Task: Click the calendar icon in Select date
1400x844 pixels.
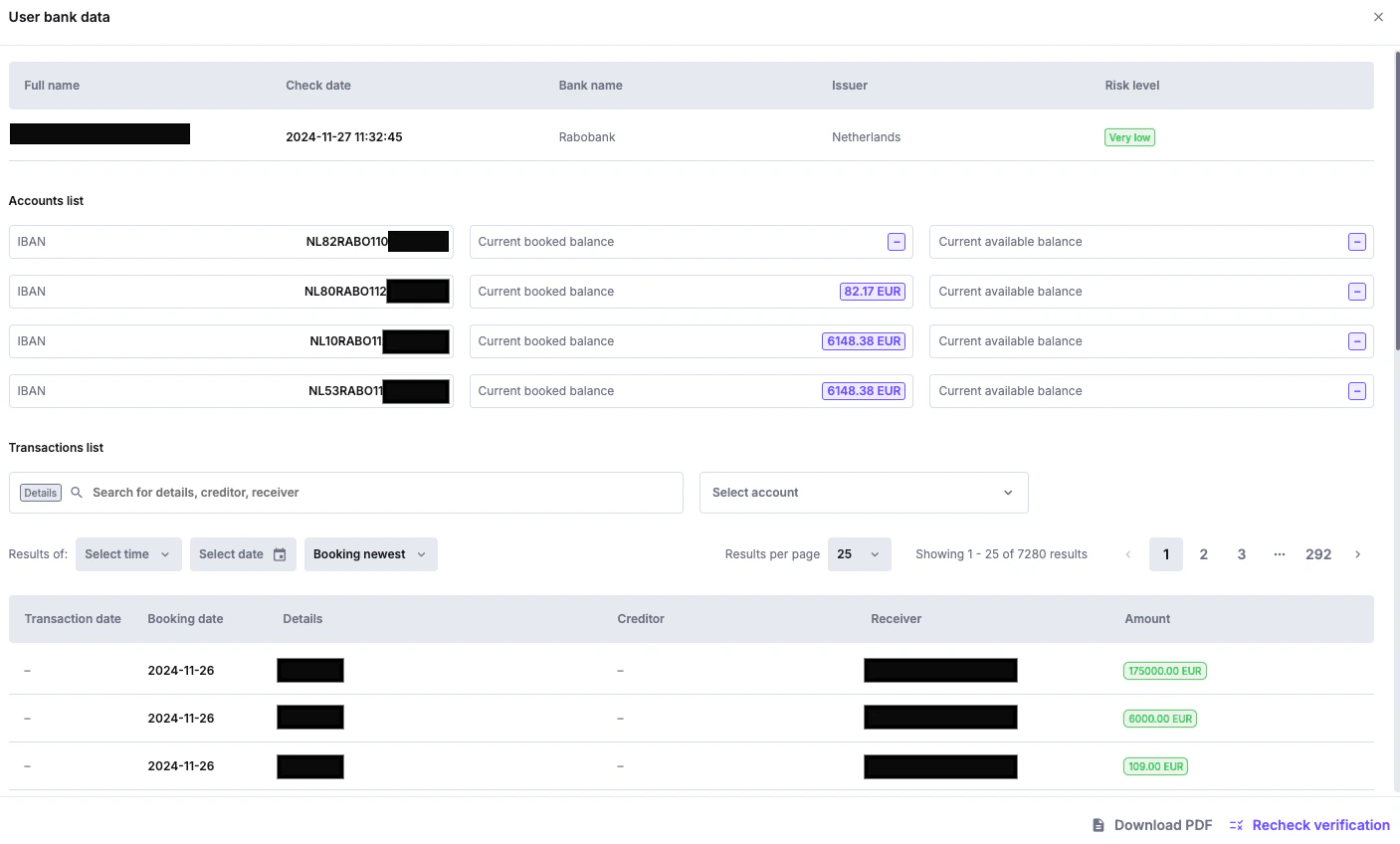Action: pyautogui.click(x=280, y=554)
